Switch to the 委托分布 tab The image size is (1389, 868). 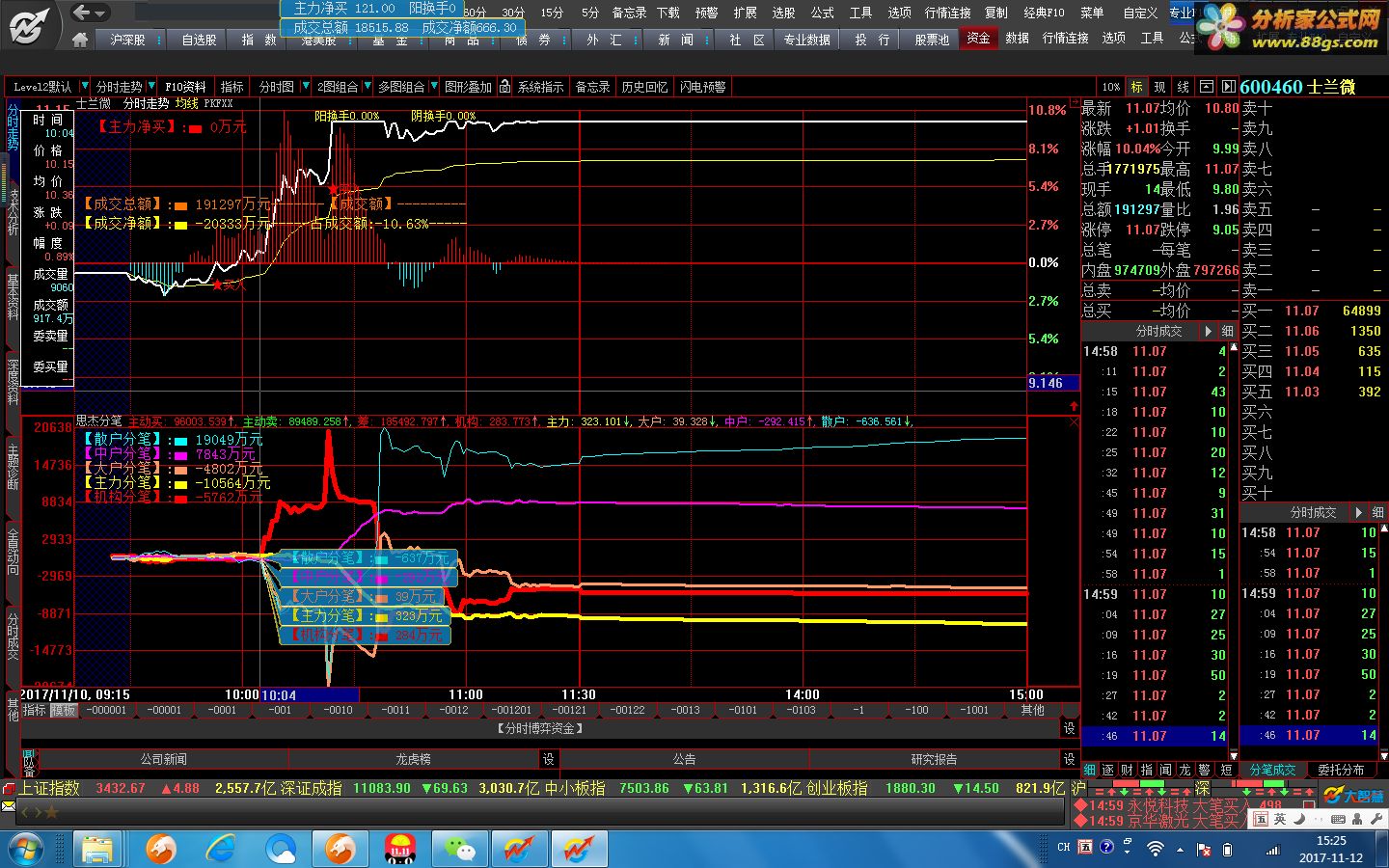point(1342,770)
